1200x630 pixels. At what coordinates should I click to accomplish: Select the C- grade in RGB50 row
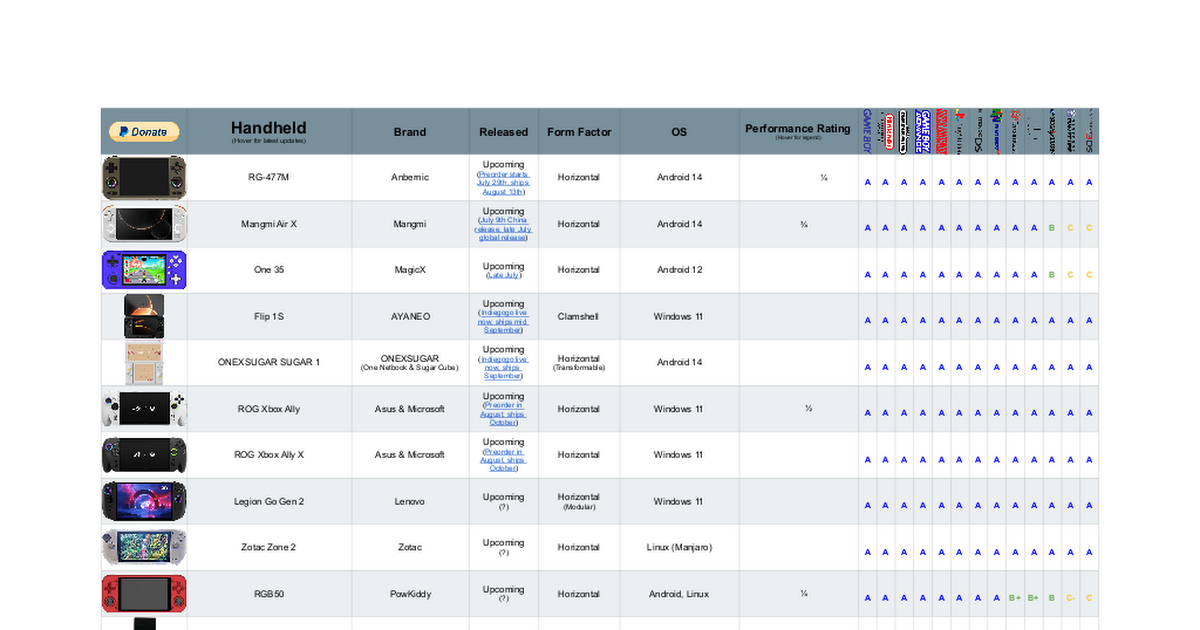pyautogui.click(x=1070, y=598)
